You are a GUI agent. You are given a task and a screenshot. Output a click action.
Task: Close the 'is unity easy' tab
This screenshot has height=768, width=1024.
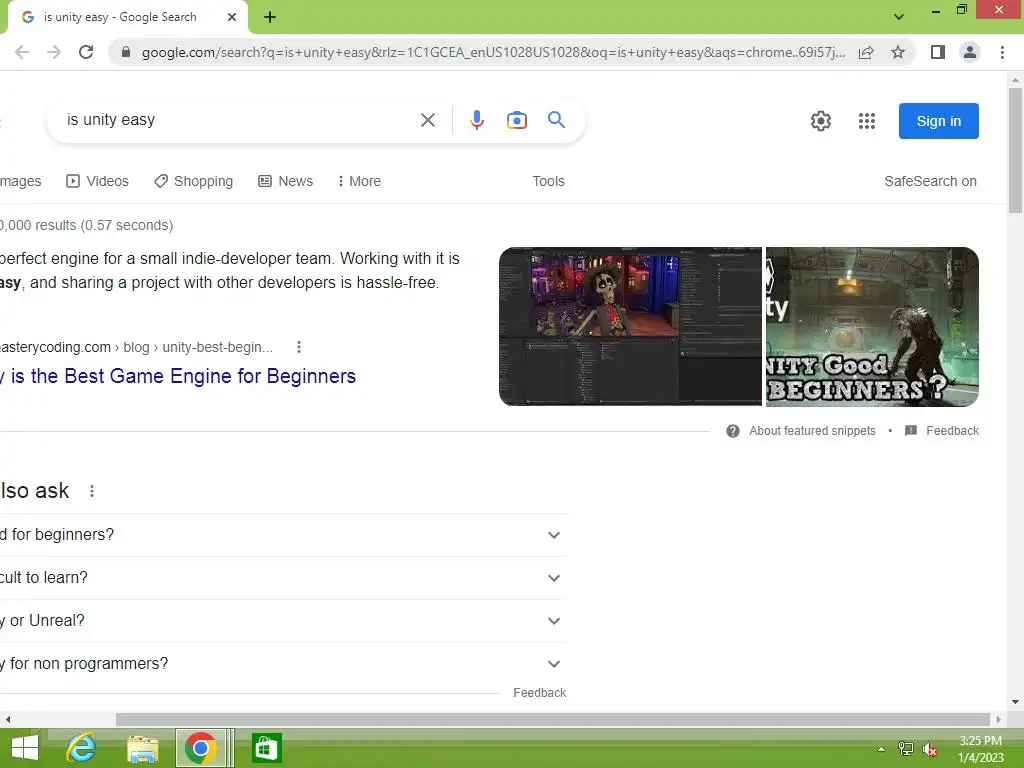(232, 17)
